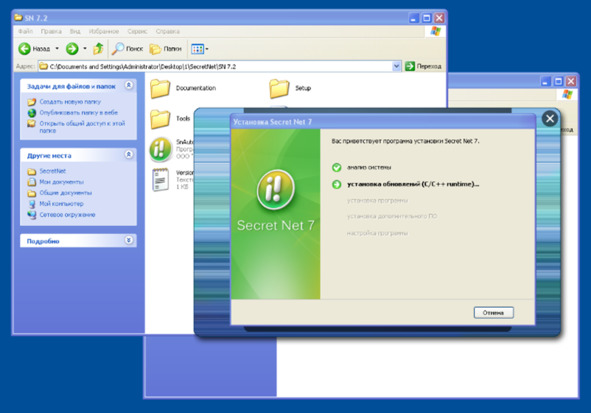Viewport: 591px width, 413px height.
Task: Open the Вид menu
Action: [75, 31]
